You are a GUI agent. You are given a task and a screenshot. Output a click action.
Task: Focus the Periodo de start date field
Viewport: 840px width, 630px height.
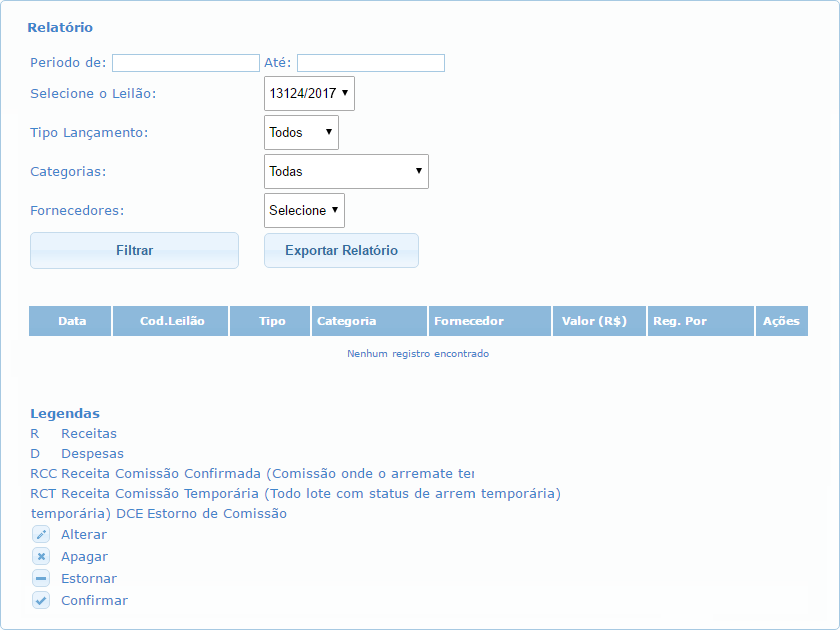pos(186,63)
